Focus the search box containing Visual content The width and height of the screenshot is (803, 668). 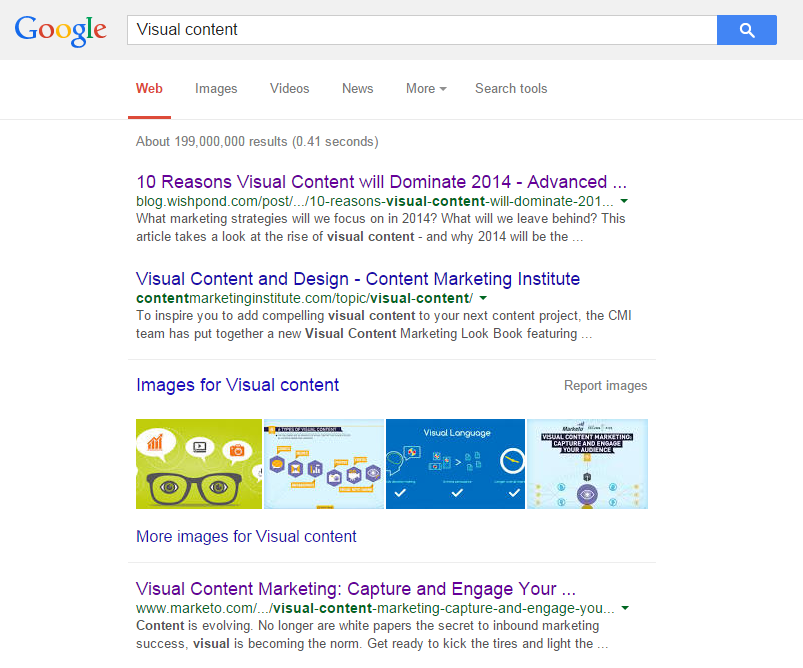[x=422, y=30]
